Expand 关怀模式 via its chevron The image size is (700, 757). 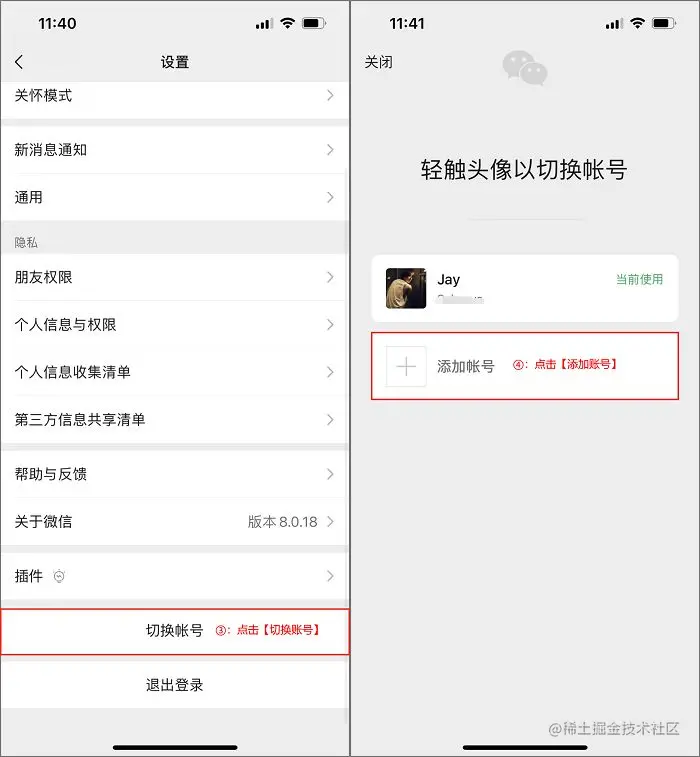[330, 96]
